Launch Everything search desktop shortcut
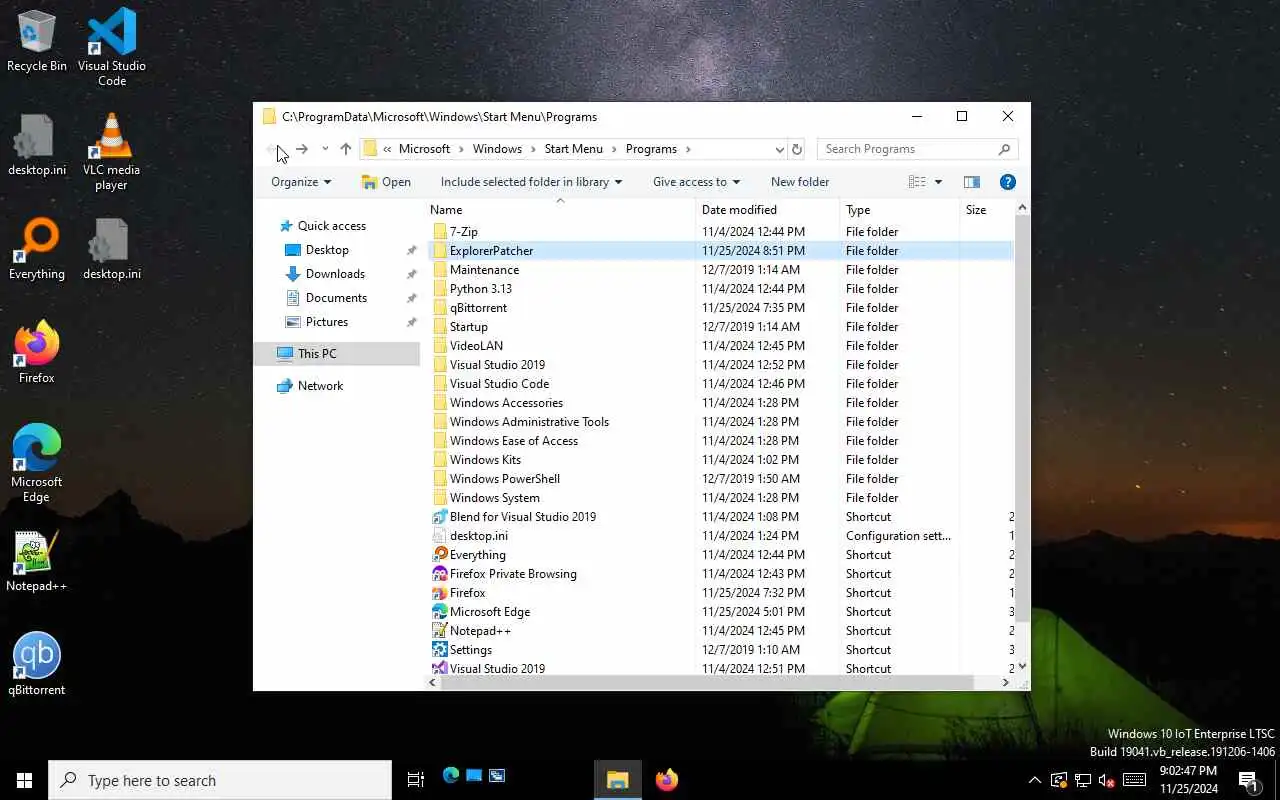The width and height of the screenshot is (1280, 800). 37,248
